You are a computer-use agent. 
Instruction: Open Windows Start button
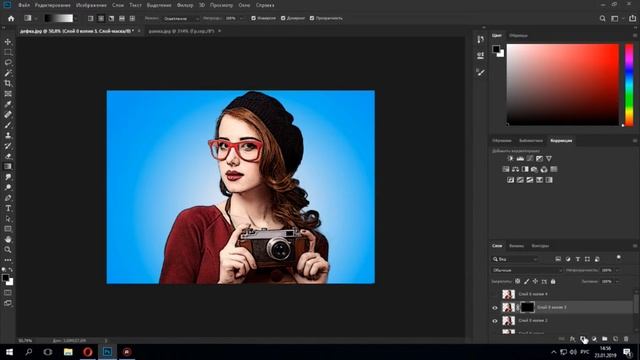click(9, 352)
